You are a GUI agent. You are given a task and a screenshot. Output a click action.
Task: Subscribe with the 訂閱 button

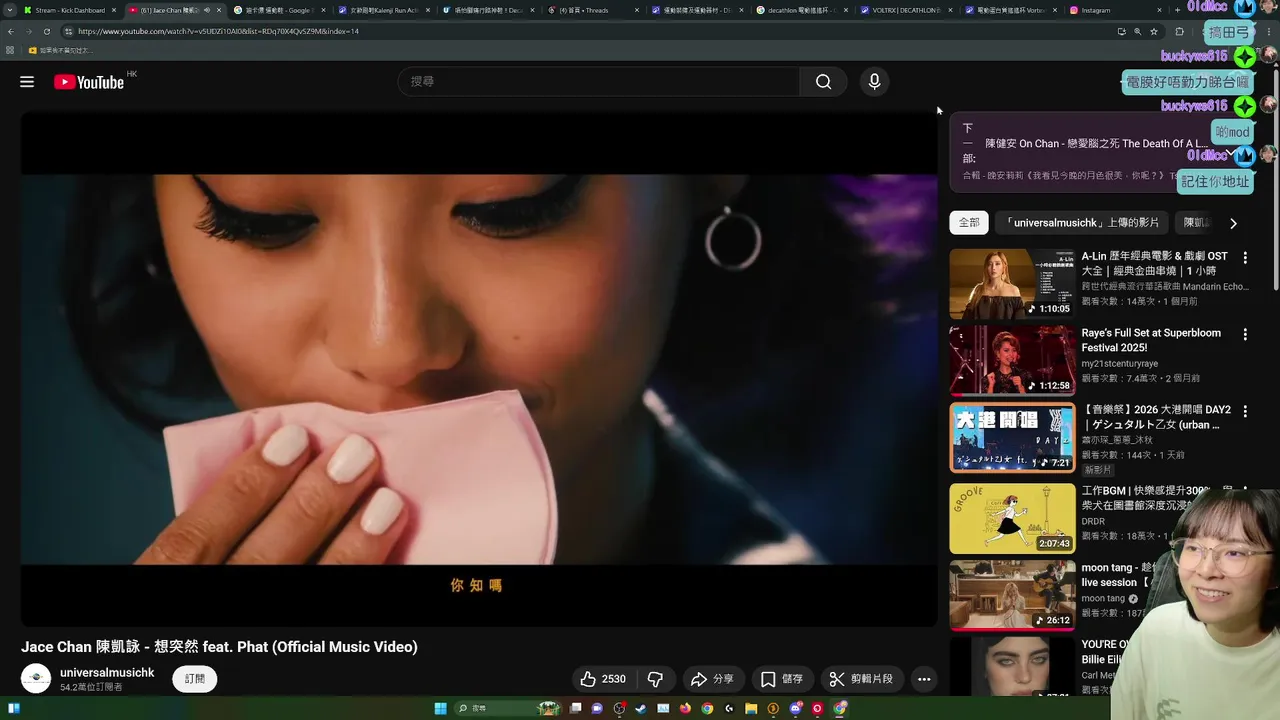coord(195,679)
